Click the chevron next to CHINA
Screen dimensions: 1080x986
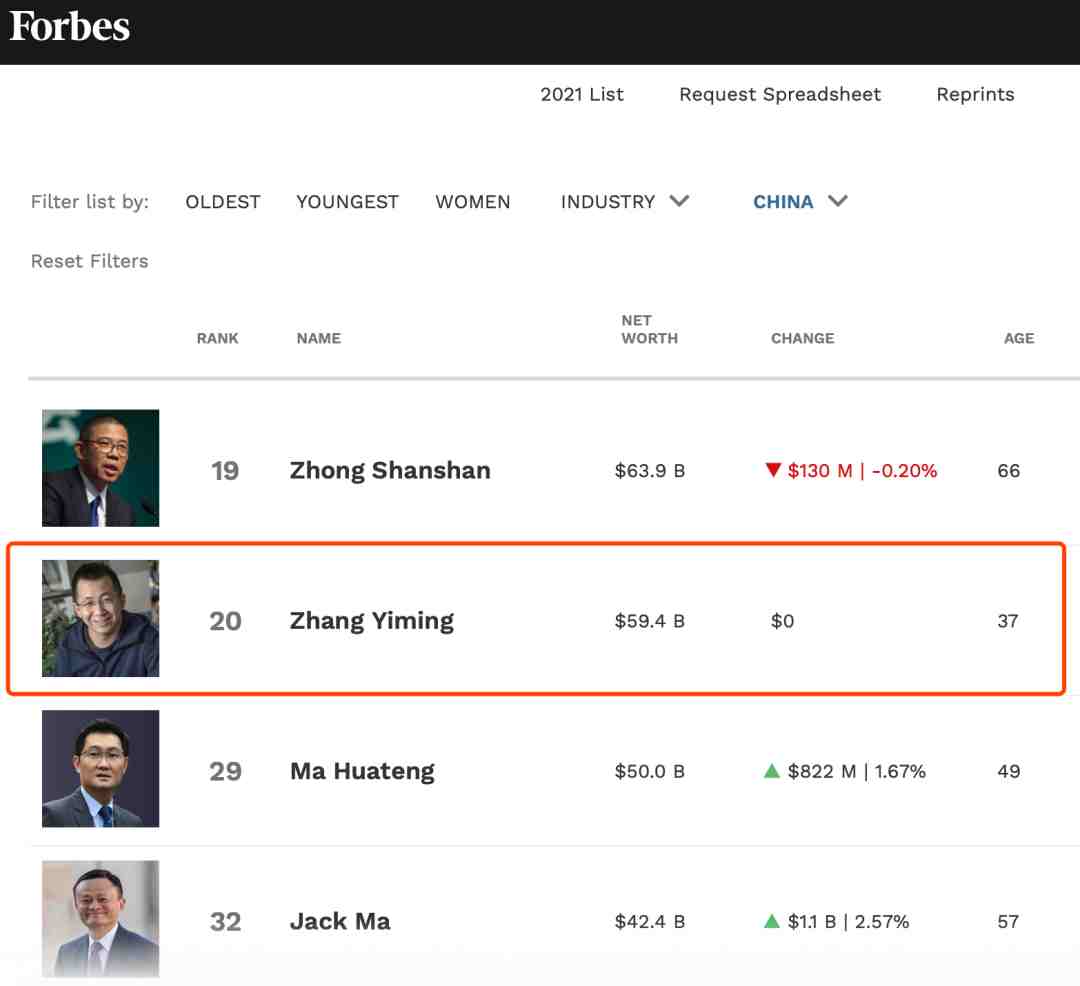pyautogui.click(x=838, y=201)
